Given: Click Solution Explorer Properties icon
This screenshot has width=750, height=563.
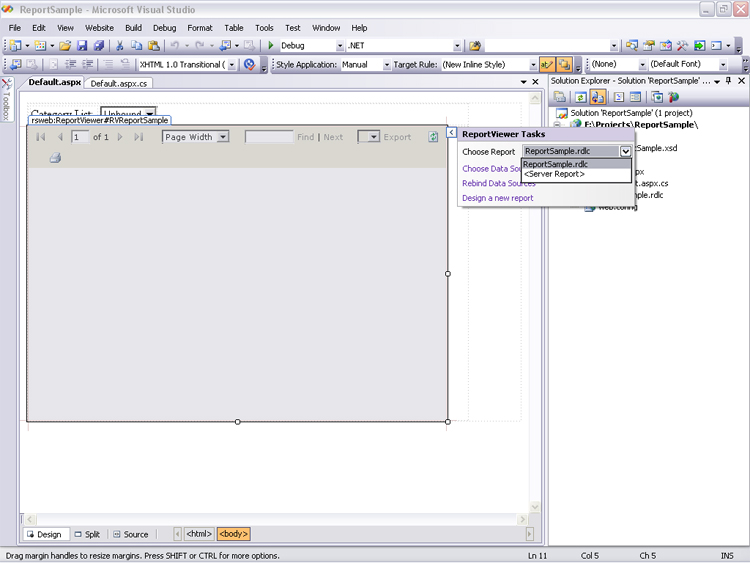Looking at the screenshot, I should 560,97.
